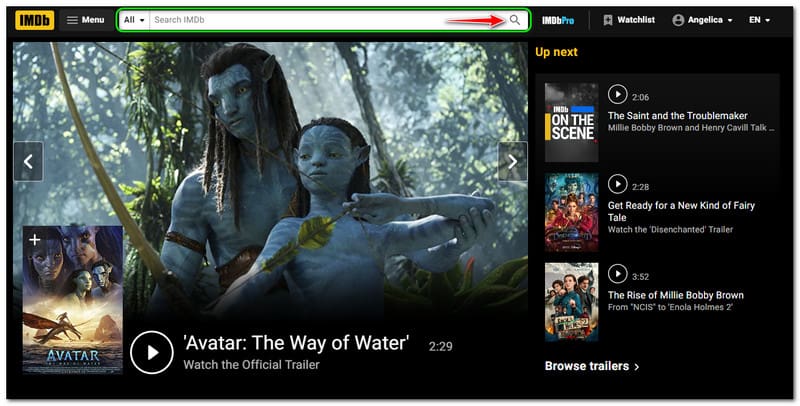Select the On The Scene thumbnail
800x406 pixels.
(571, 122)
